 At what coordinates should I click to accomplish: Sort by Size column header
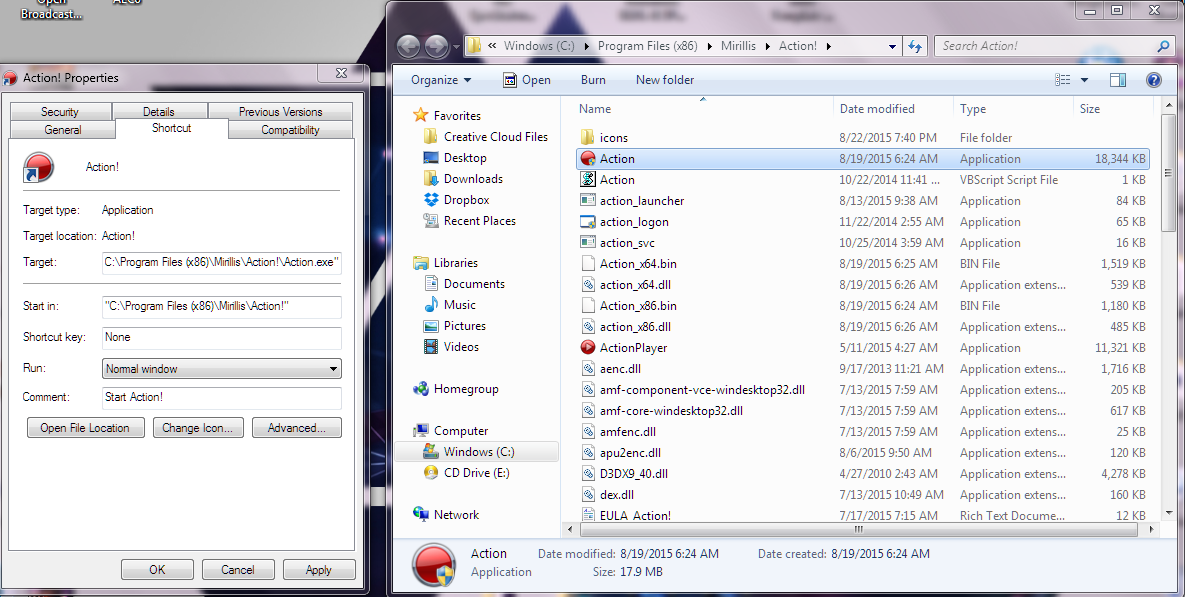[x=1090, y=109]
